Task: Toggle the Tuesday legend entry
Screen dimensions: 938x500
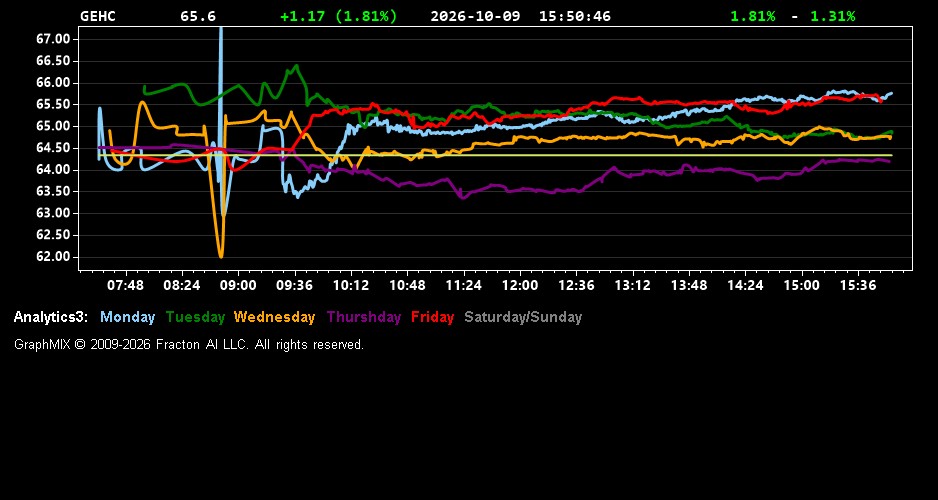Action: click(x=195, y=317)
